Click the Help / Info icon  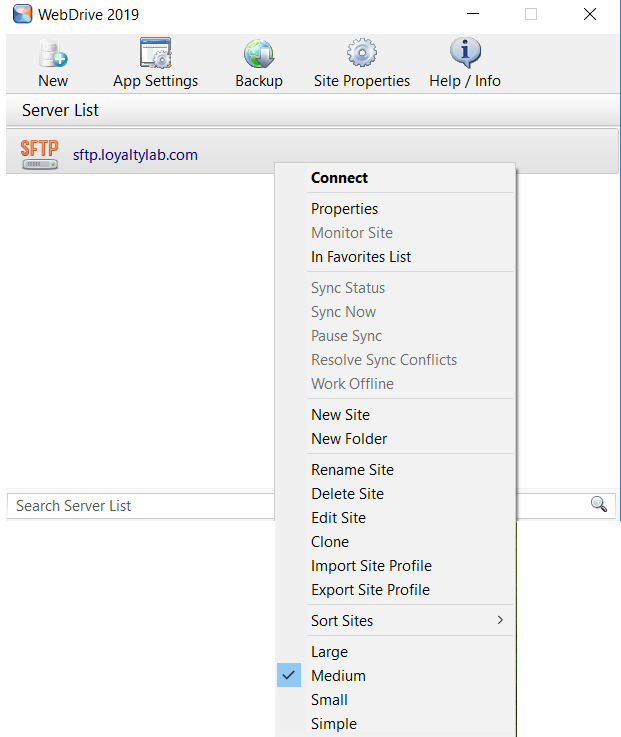[465, 54]
